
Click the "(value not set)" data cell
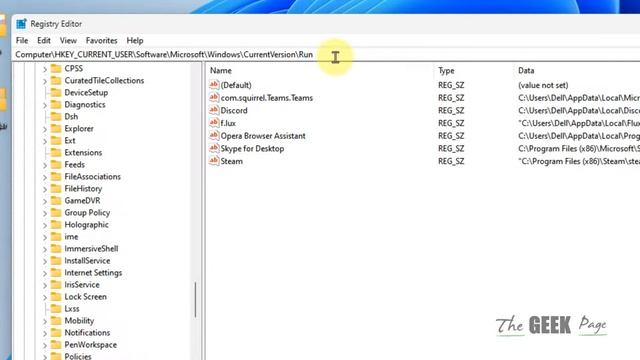click(543, 85)
